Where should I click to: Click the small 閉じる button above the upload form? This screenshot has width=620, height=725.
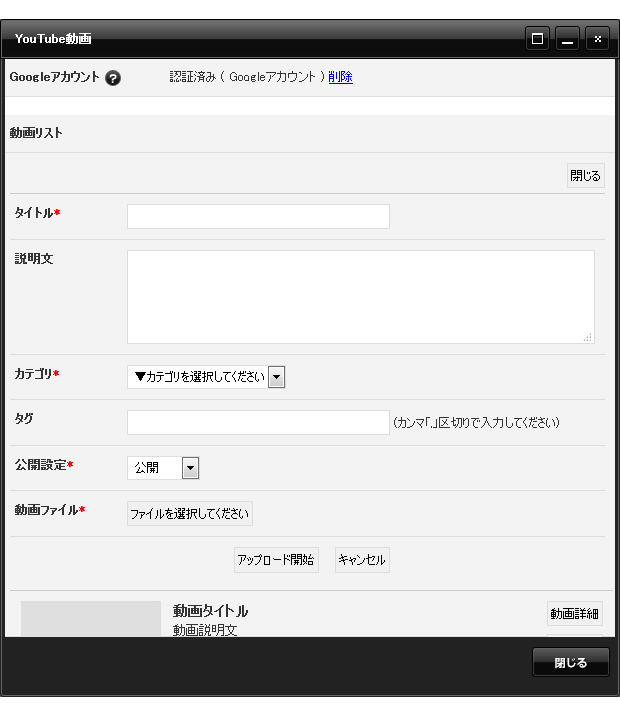586,176
